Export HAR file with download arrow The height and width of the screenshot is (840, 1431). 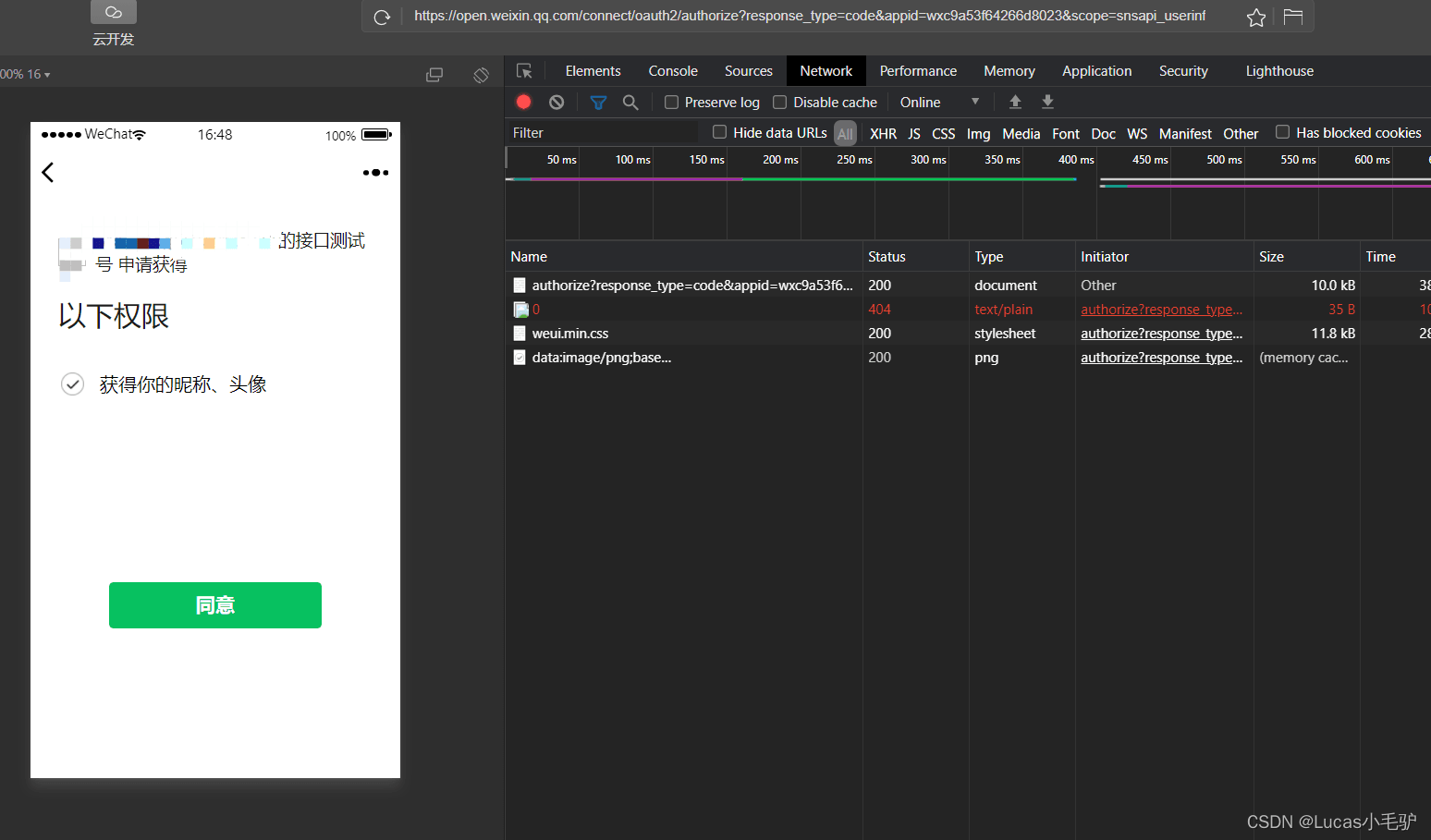click(x=1047, y=102)
